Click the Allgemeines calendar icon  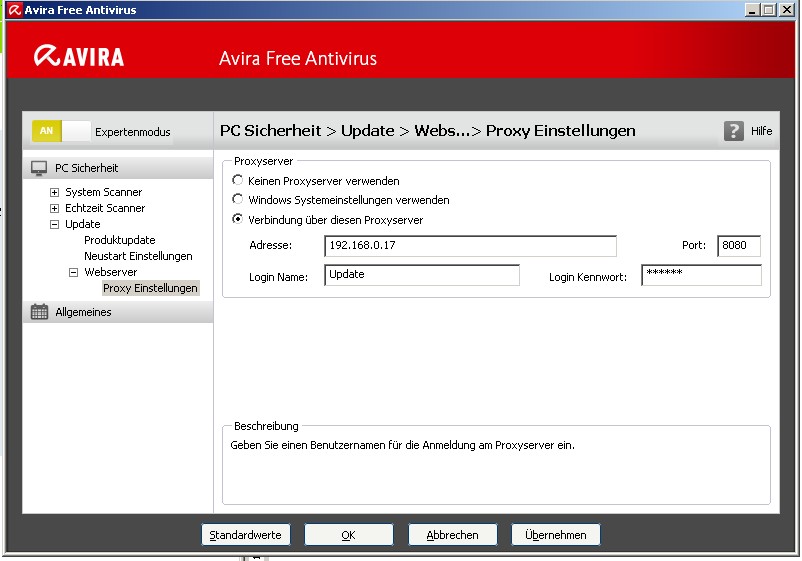(x=40, y=312)
